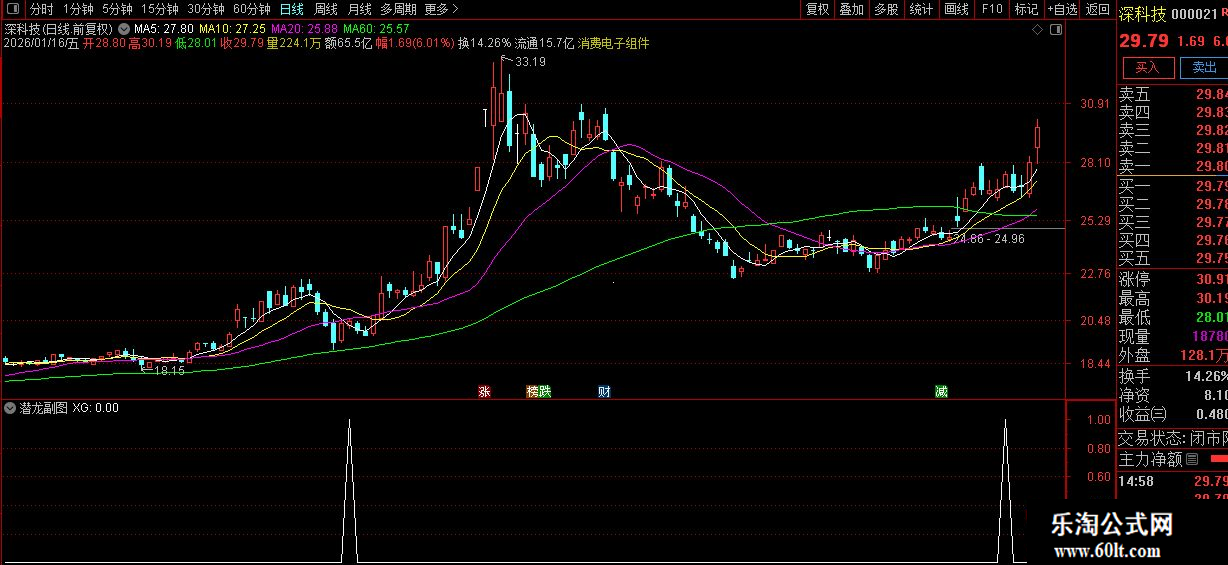Click the 14:58 trade tick row
Screen dimensions: 1228x565
(x=1172, y=481)
